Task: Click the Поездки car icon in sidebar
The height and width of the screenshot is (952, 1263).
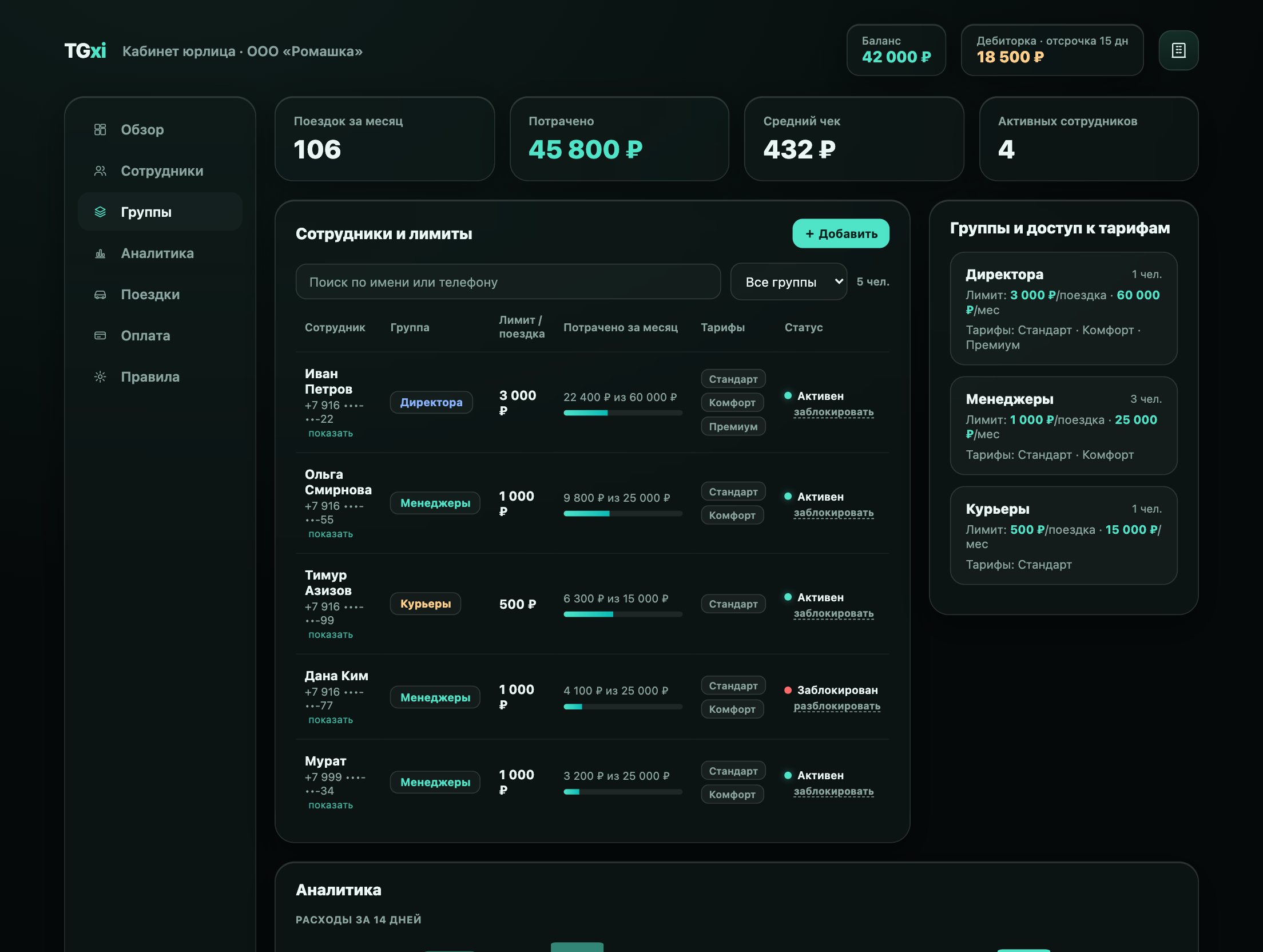Action: click(100, 295)
